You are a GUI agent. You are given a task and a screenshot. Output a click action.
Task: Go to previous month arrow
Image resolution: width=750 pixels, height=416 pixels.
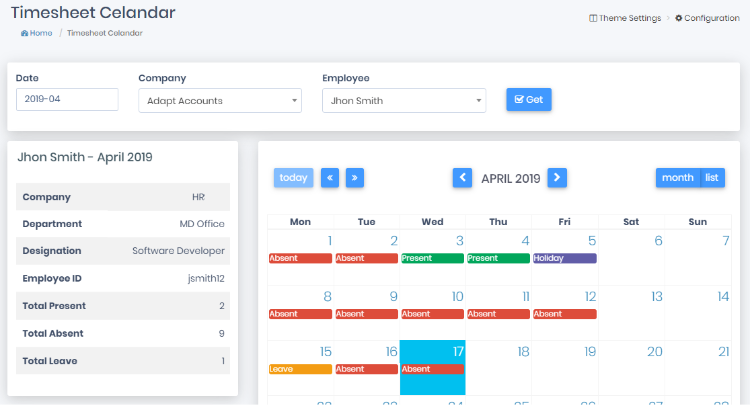coord(463,178)
